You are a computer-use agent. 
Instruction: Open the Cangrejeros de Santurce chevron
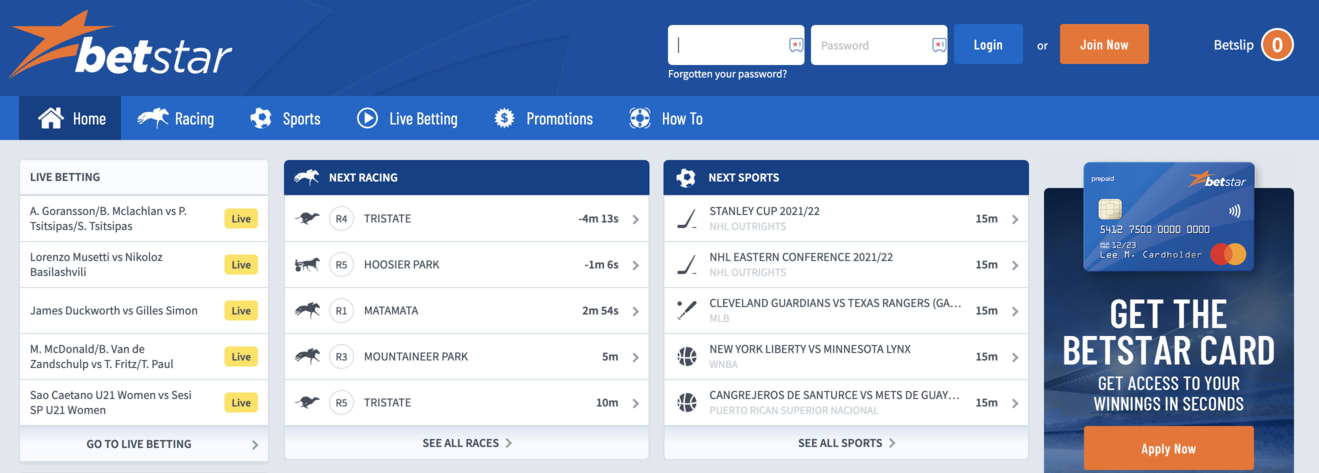[x=1015, y=403]
